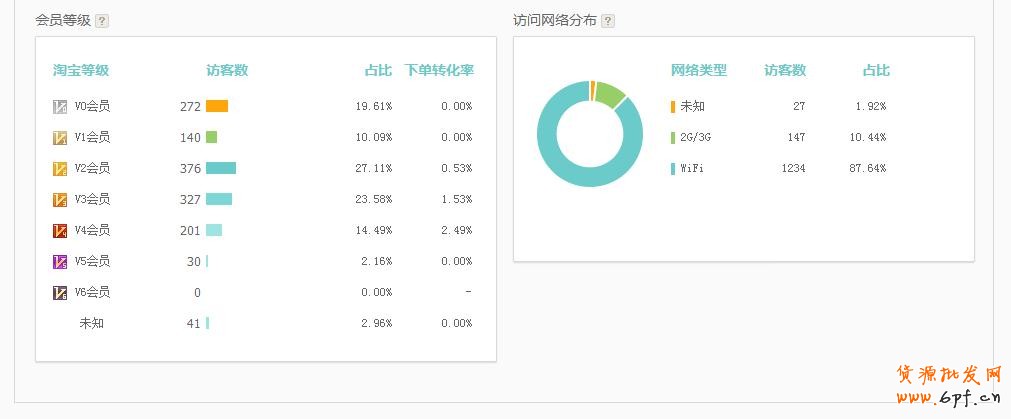Screen dimensions: 1011x419
Task: Click the 2.49% conversion rate
Action: tap(456, 230)
